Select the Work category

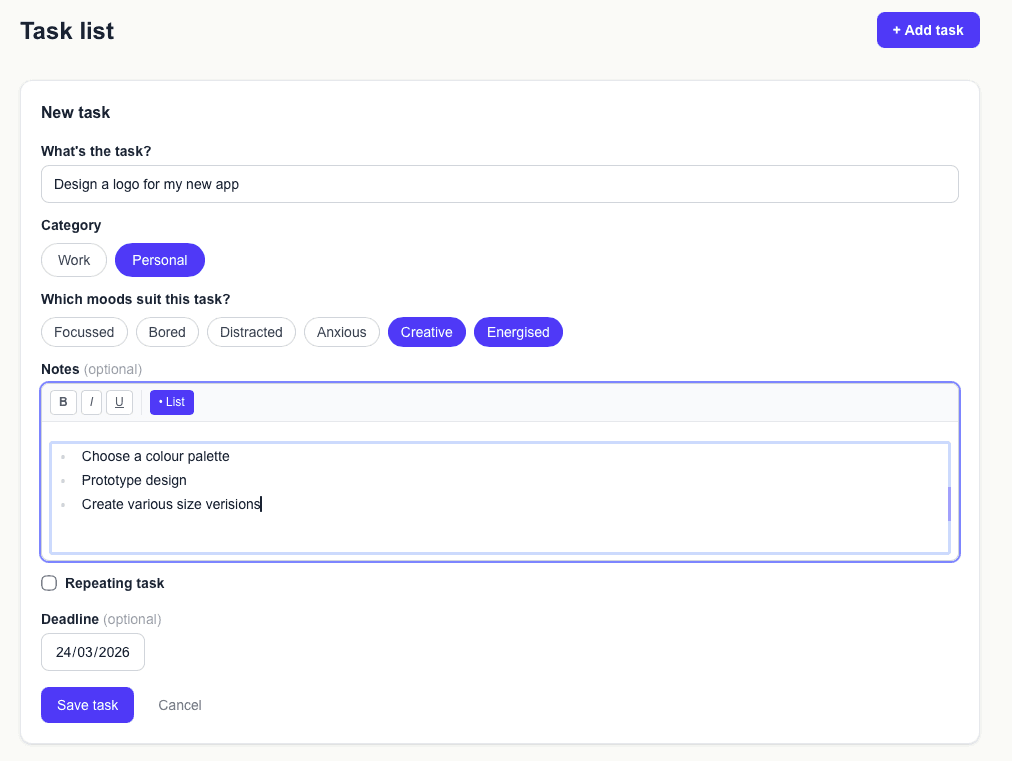coord(74,260)
